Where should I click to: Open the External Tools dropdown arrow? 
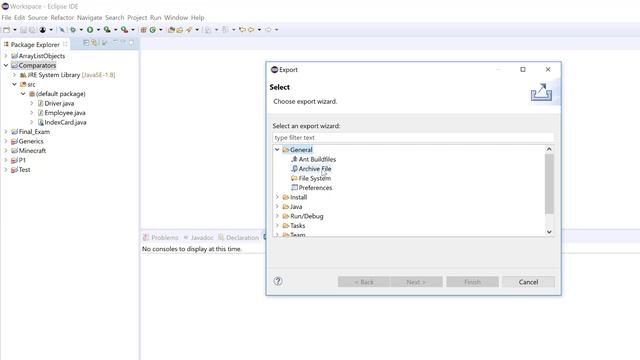[x=133, y=30]
